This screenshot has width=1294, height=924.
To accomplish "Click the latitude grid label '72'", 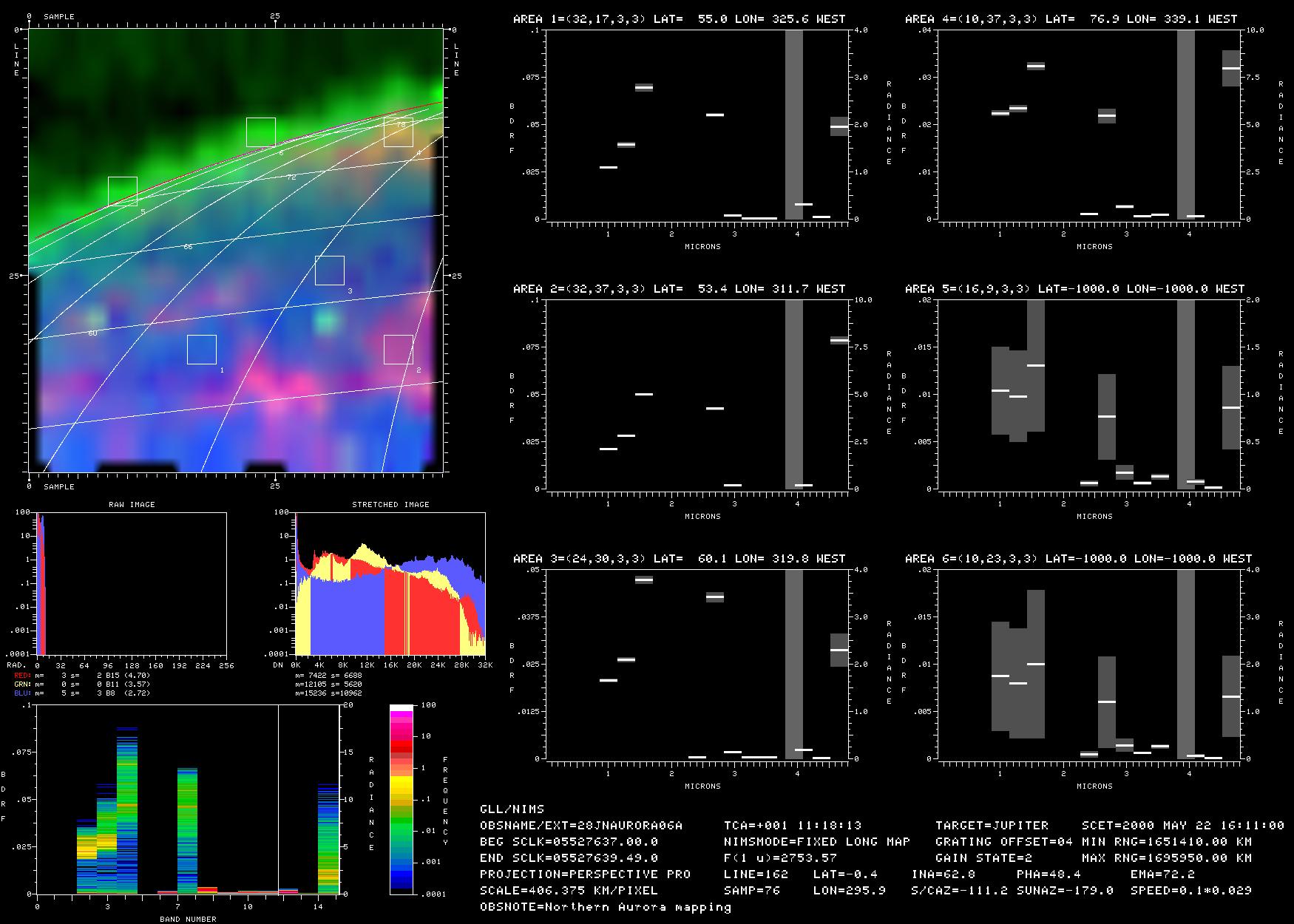I will 291,177.
